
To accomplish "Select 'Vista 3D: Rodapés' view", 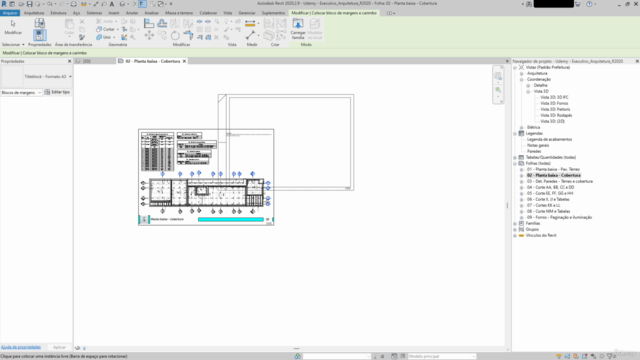I will coord(556,116).
